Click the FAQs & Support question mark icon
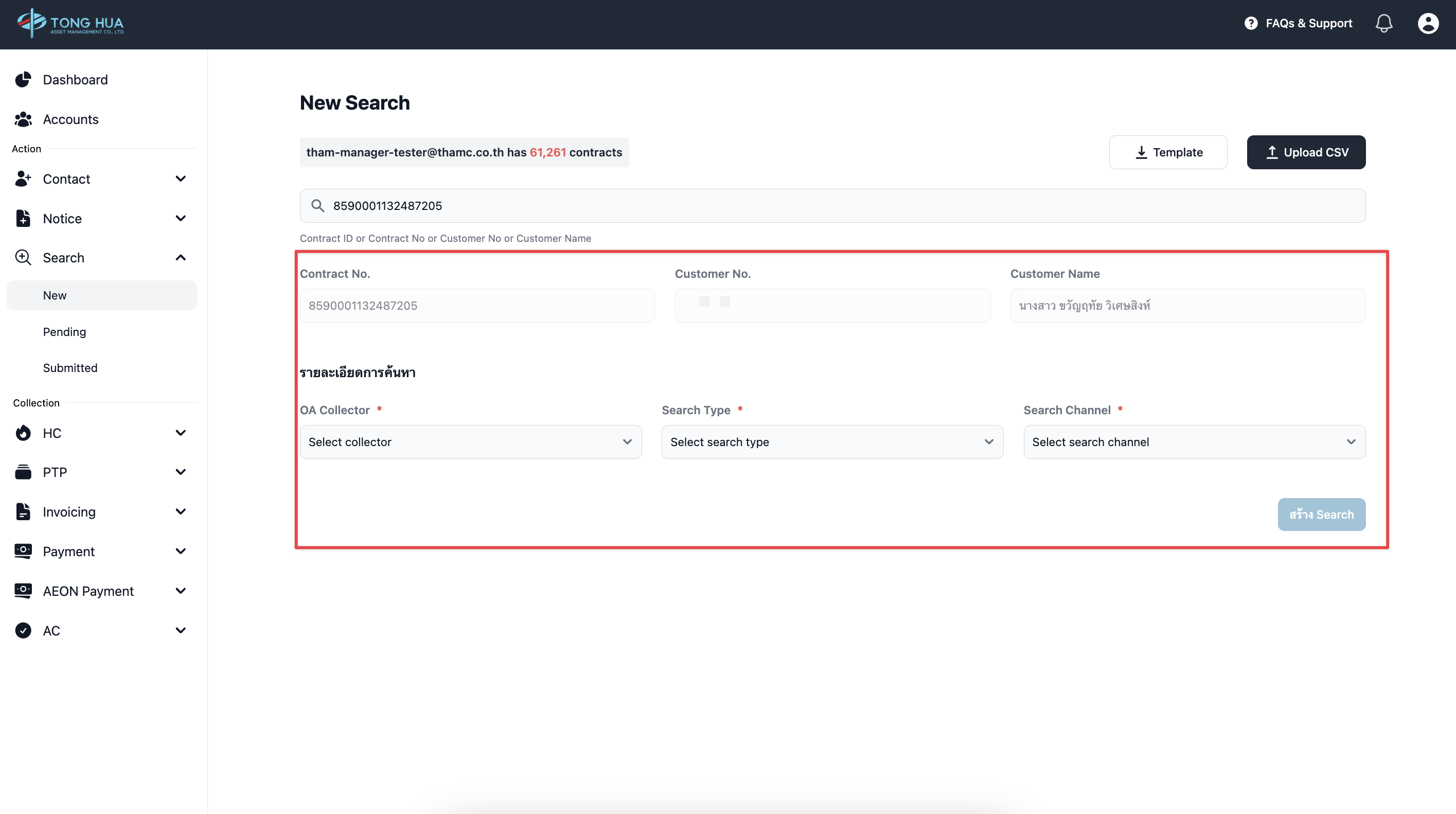 1251,23
